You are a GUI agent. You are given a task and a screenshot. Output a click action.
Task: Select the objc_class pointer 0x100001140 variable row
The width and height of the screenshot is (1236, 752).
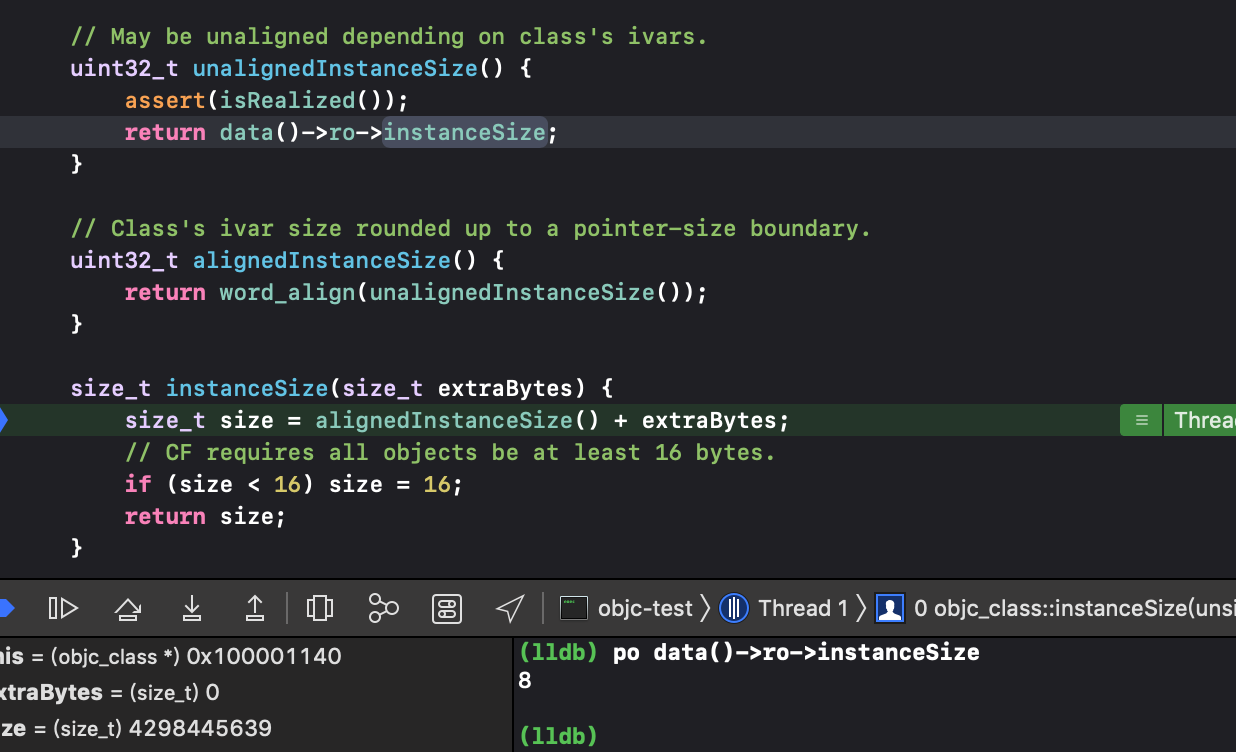[x=256, y=656]
